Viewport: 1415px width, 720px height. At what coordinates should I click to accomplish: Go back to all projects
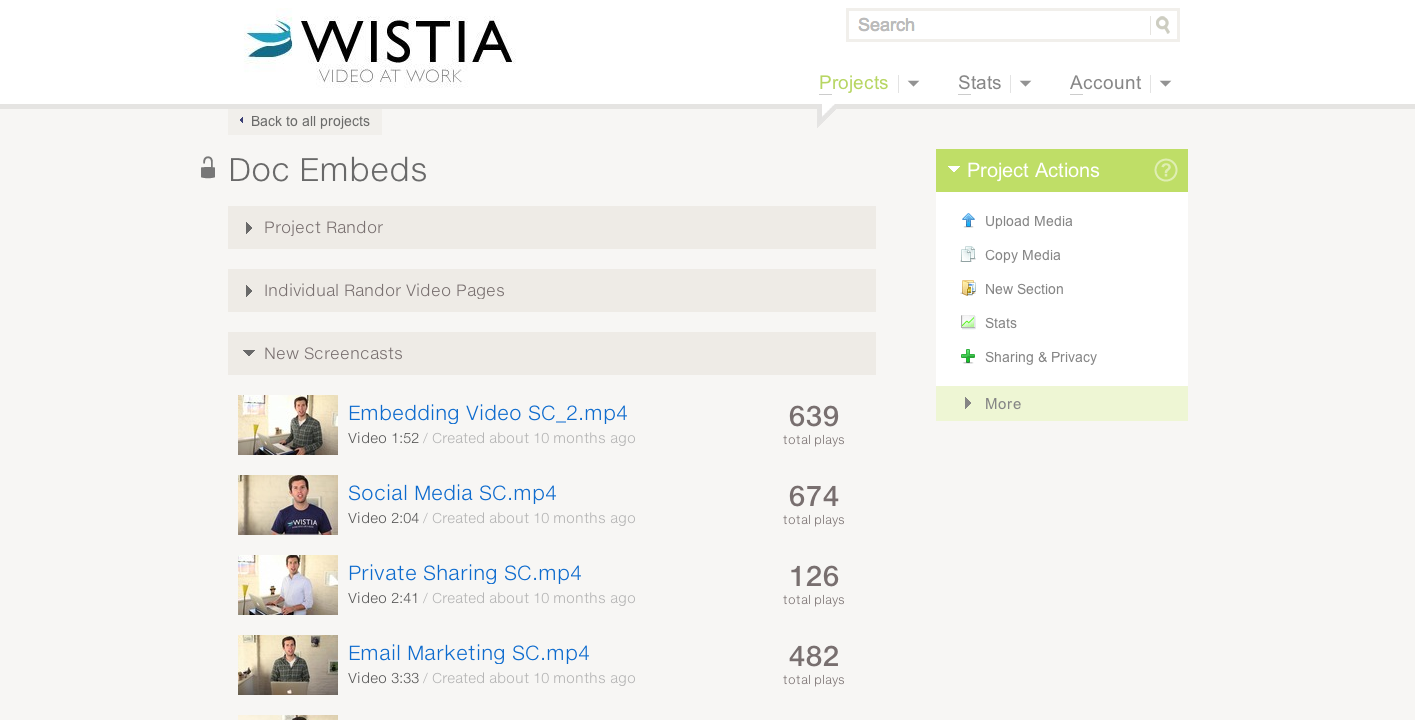305,121
